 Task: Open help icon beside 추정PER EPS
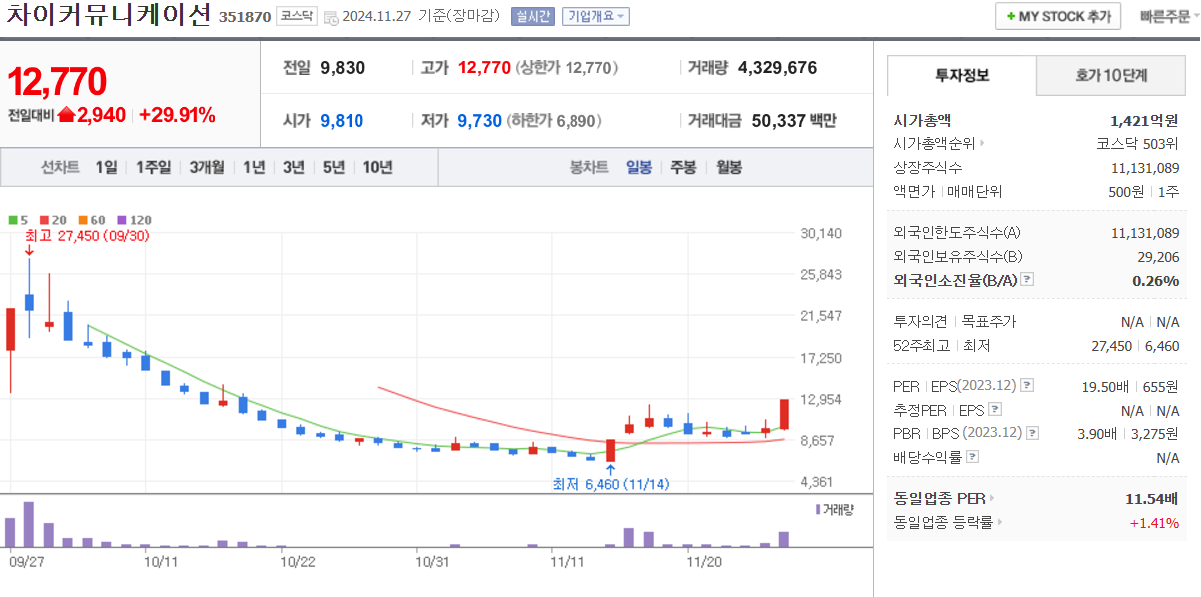click(994, 410)
